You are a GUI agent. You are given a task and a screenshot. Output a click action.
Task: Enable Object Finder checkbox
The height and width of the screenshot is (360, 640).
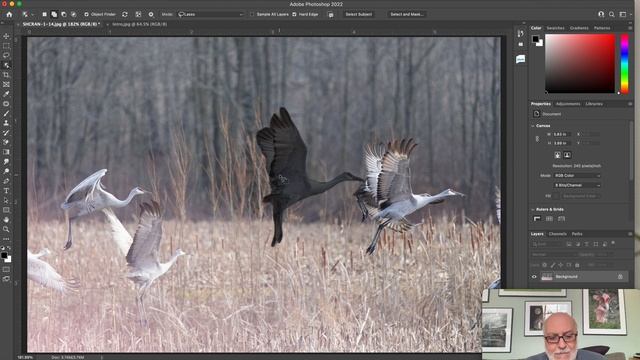pos(86,14)
